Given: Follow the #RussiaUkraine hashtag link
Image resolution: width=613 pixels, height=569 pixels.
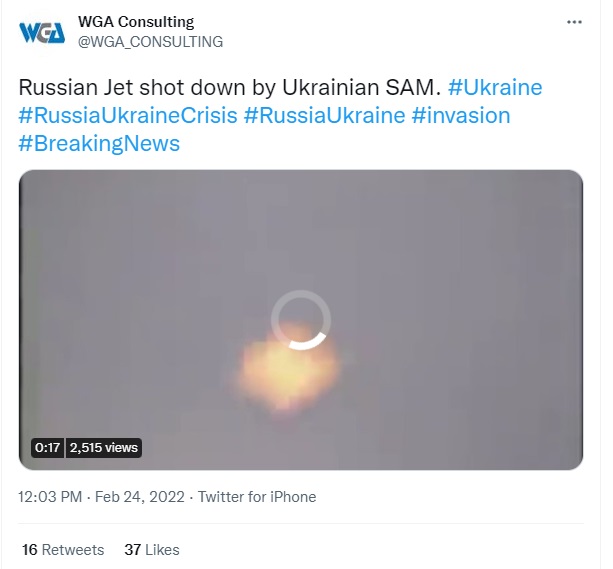Looking at the screenshot, I should (x=324, y=115).
